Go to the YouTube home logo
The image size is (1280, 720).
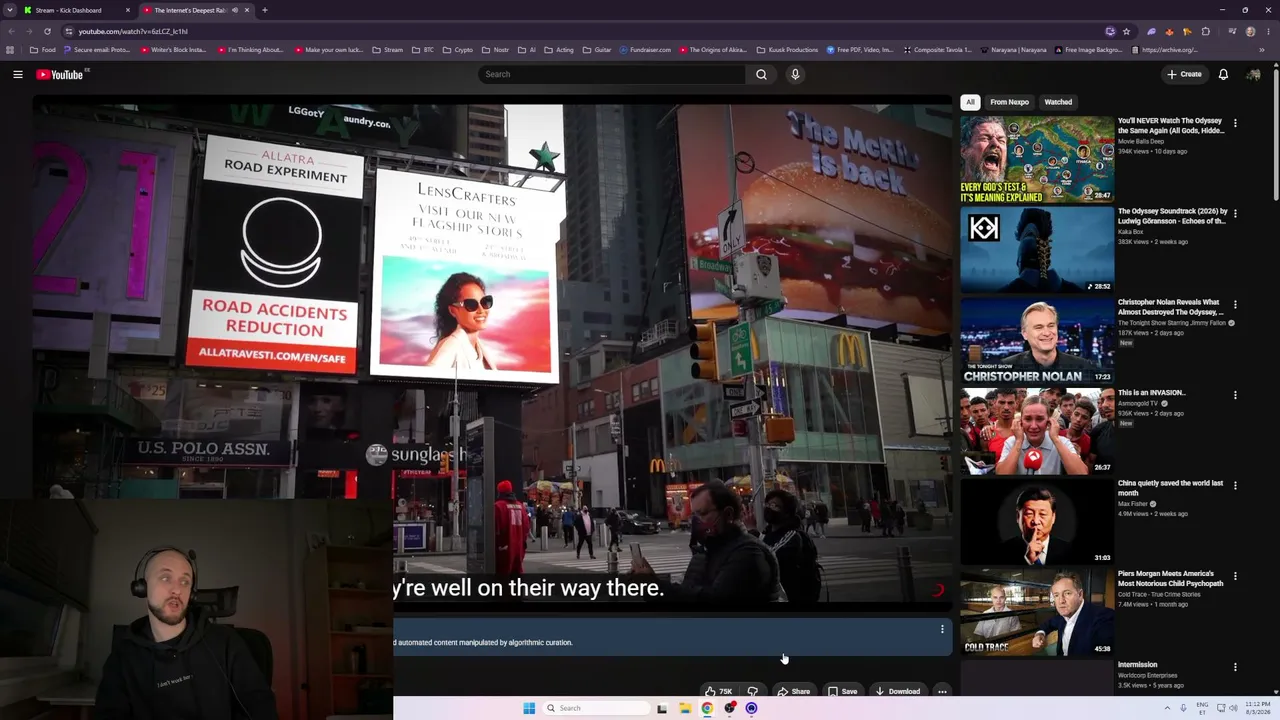pyautogui.click(x=60, y=75)
